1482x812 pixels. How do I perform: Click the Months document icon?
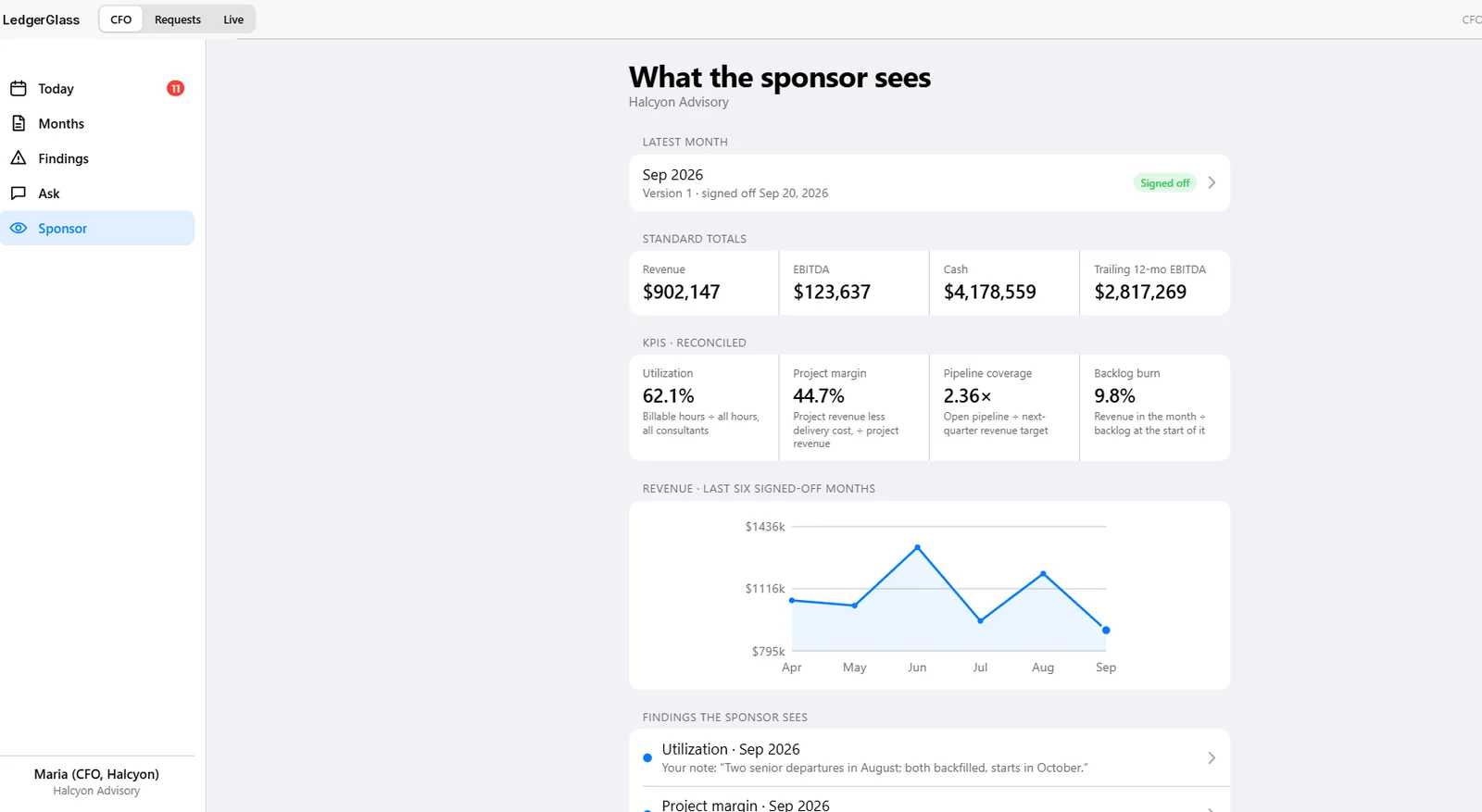click(19, 123)
